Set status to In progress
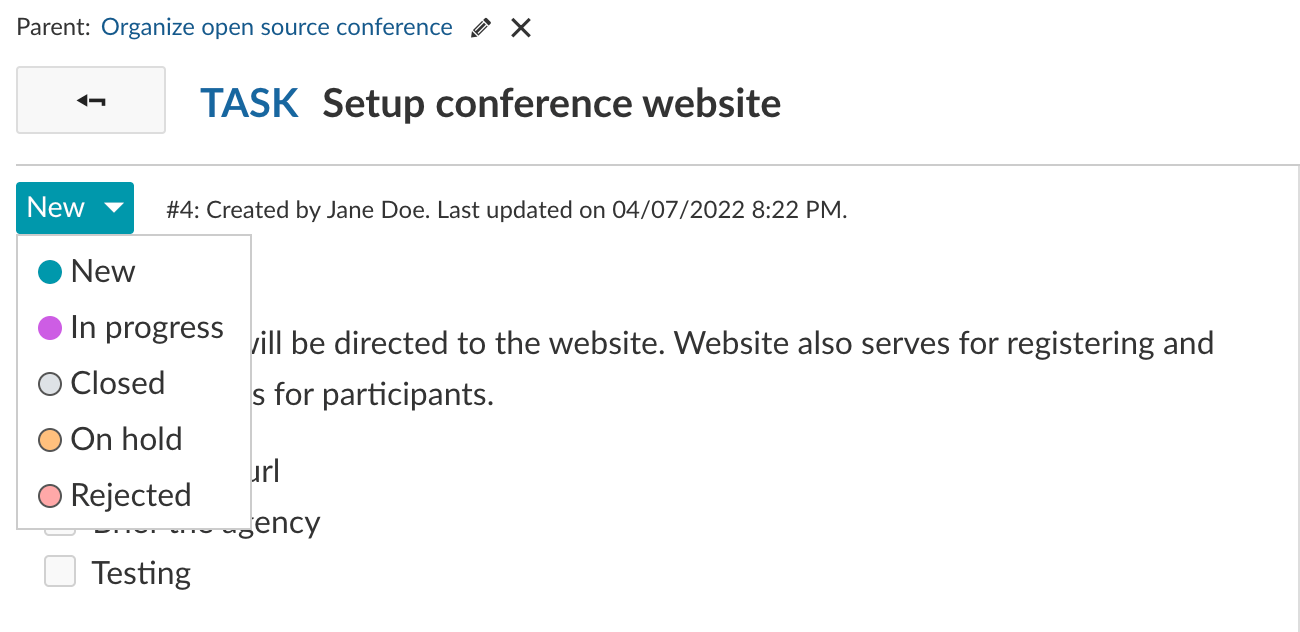The width and height of the screenshot is (1300, 632). tap(146, 327)
